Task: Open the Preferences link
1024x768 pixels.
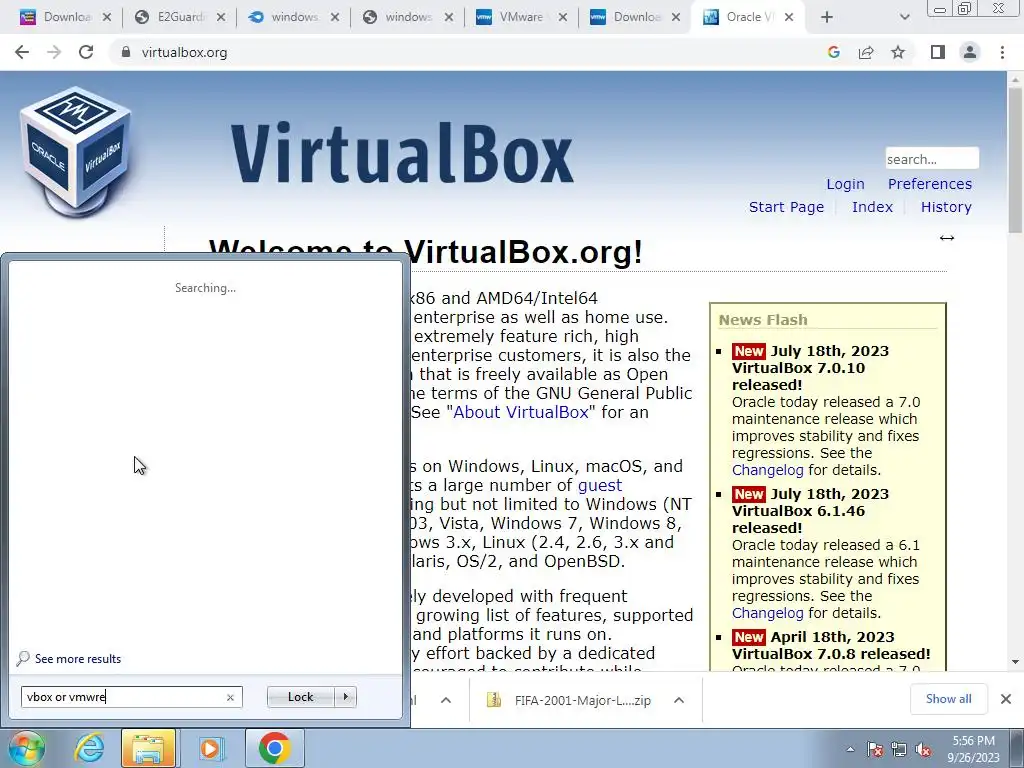Action: (929, 184)
